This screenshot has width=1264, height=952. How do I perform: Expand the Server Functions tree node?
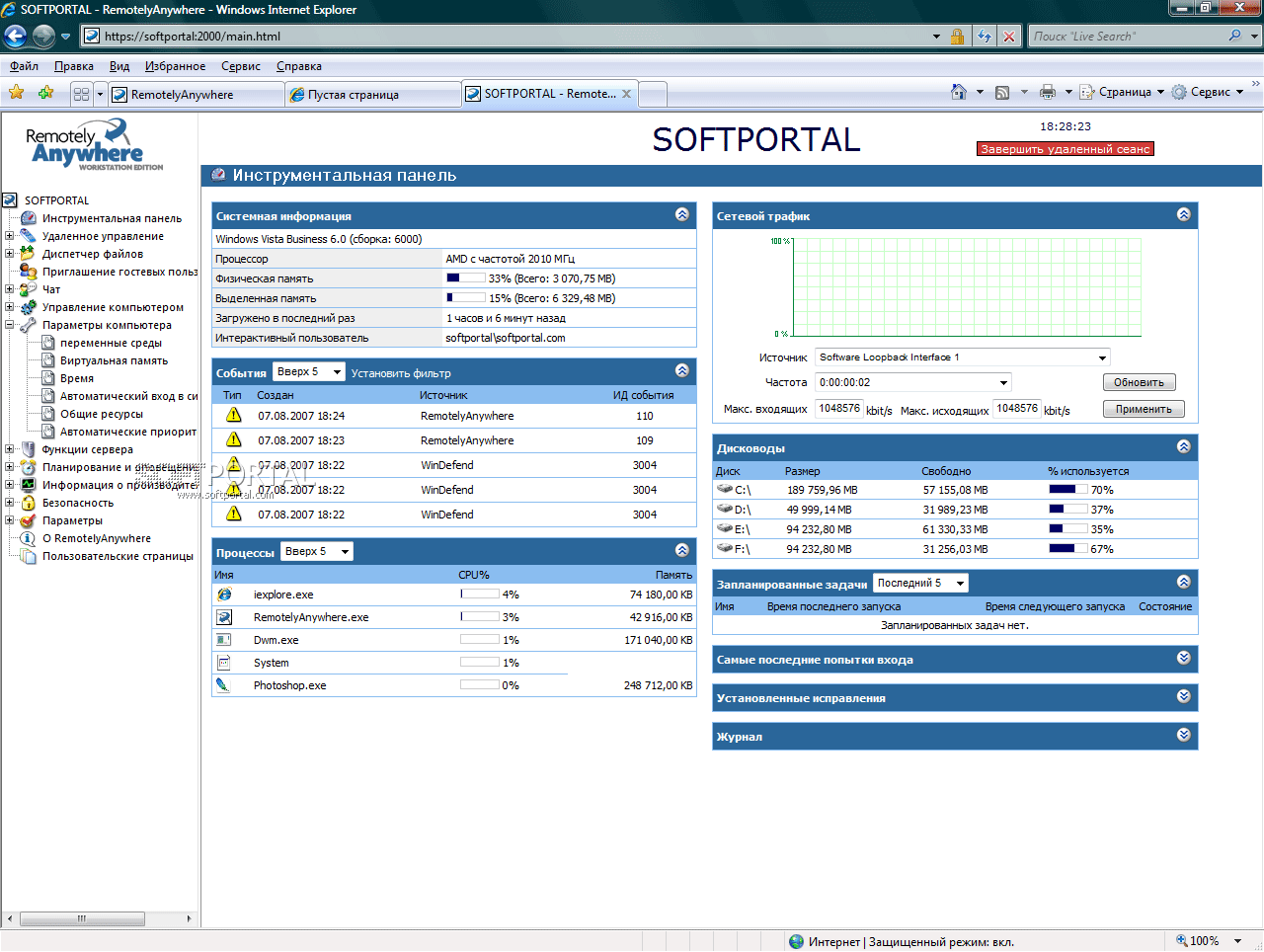click(x=9, y=449)
